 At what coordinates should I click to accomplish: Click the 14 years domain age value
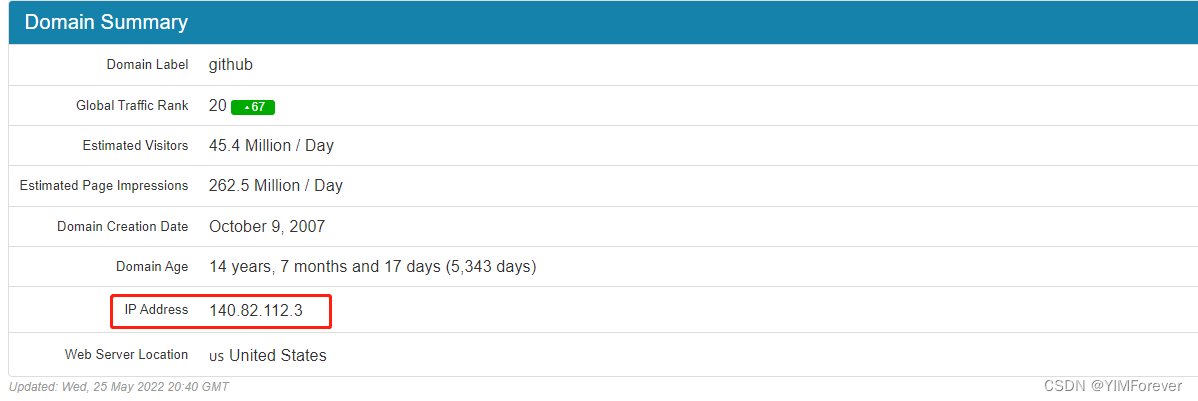click(x=373, y=267)
